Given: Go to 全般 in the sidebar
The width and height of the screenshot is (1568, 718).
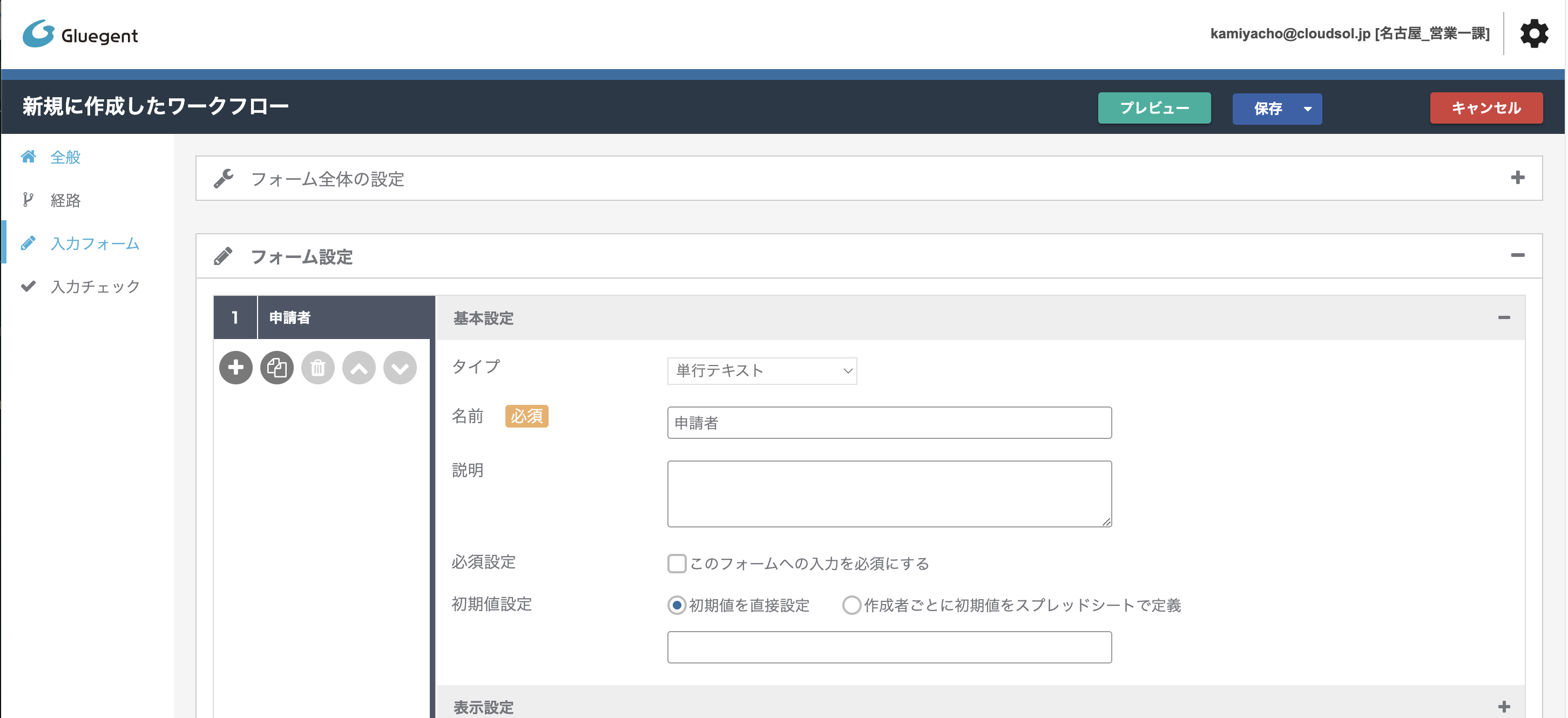Looking at the screenshot, I should coord(66,157).
